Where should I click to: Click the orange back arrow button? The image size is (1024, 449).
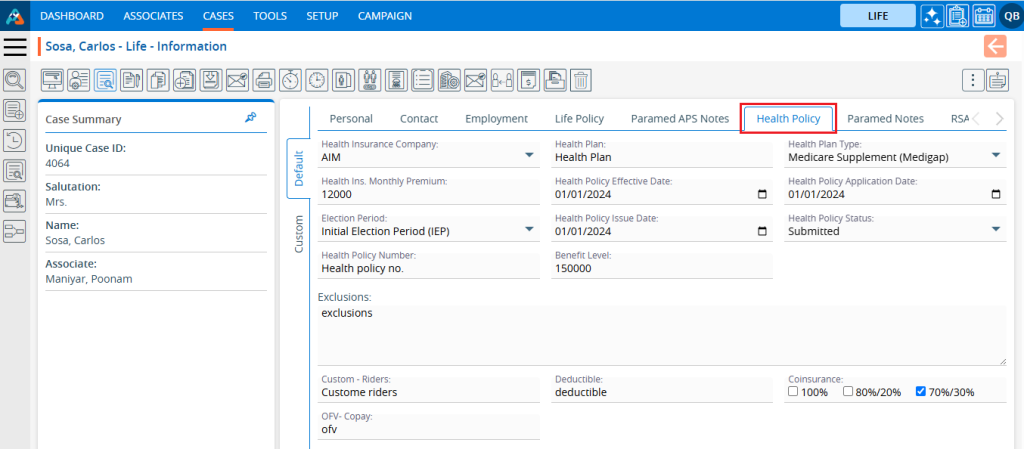[x=994, y=46]
